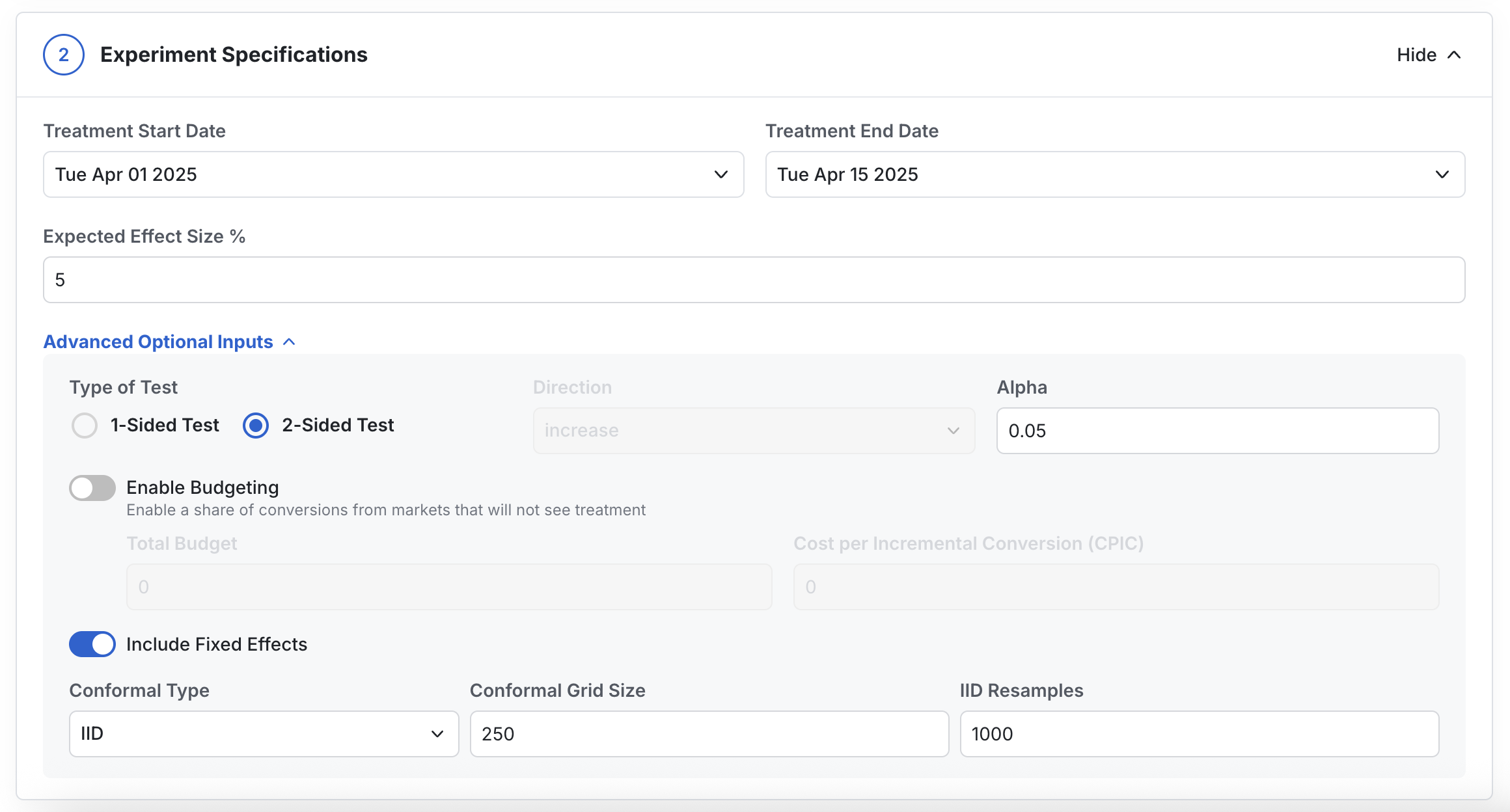The width and height of the screenshot is (1510, 812).
Task: Hide the Experiment Specifications panel
Action: click(1428, 55)
